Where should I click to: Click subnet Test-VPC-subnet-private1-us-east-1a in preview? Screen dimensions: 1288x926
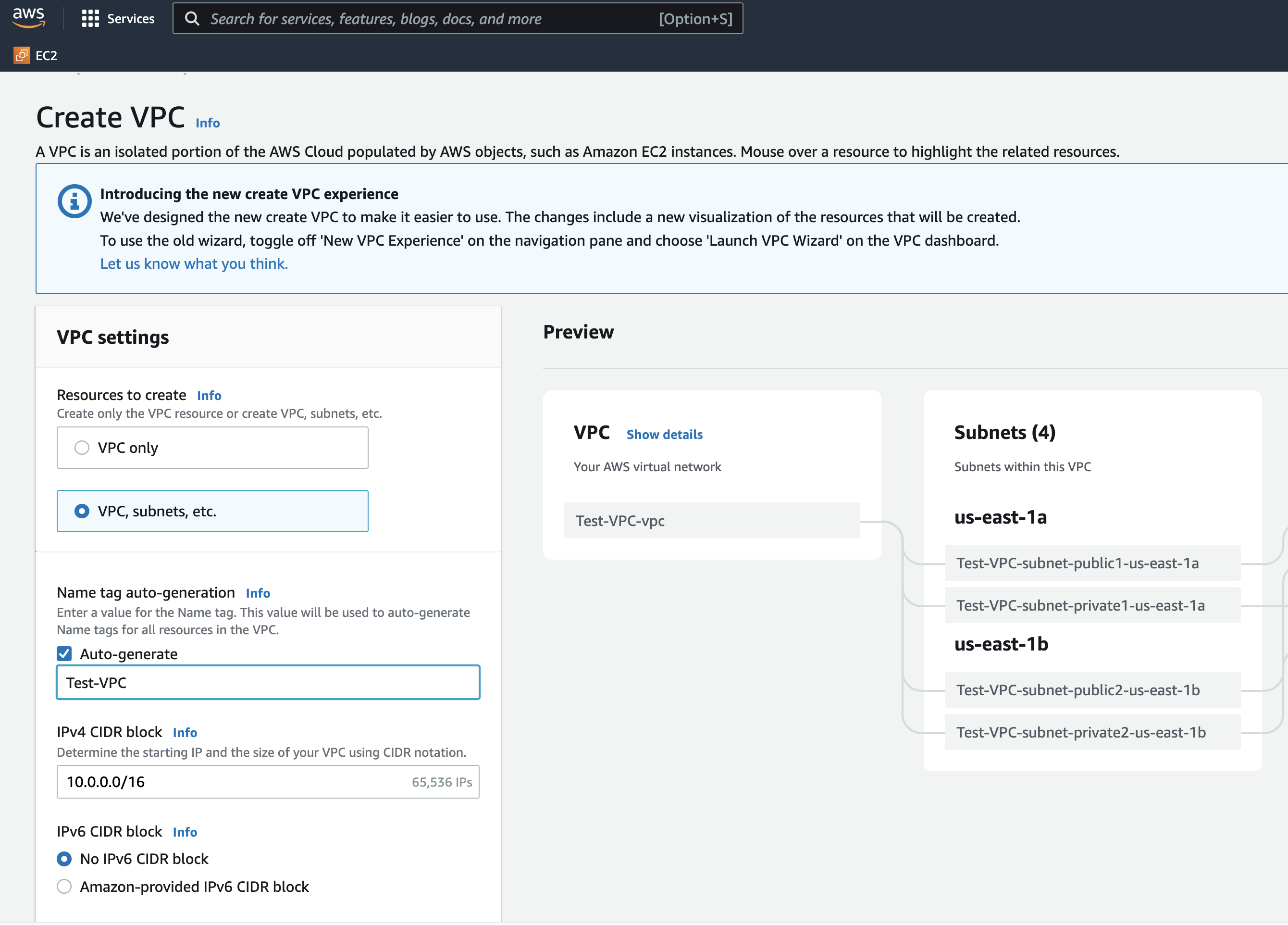[1093, 606]
